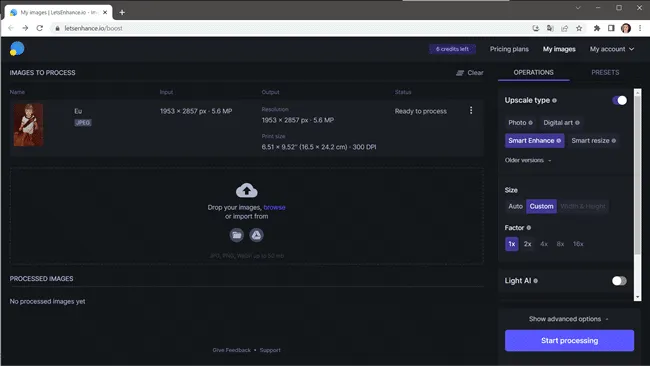Choose Custom size option
The image size is (650, 366).
(x=541, y=206)
